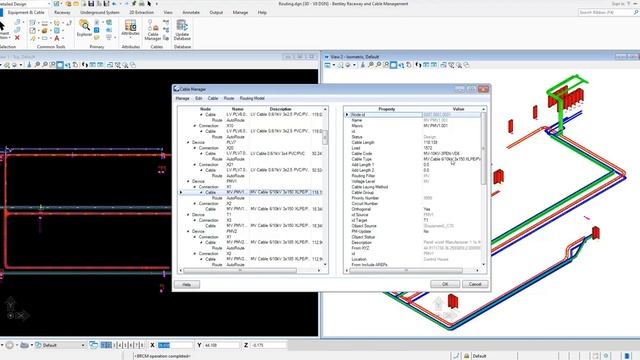Click Help button in Cable Manager
640x360 pixels.
point(187,284)
